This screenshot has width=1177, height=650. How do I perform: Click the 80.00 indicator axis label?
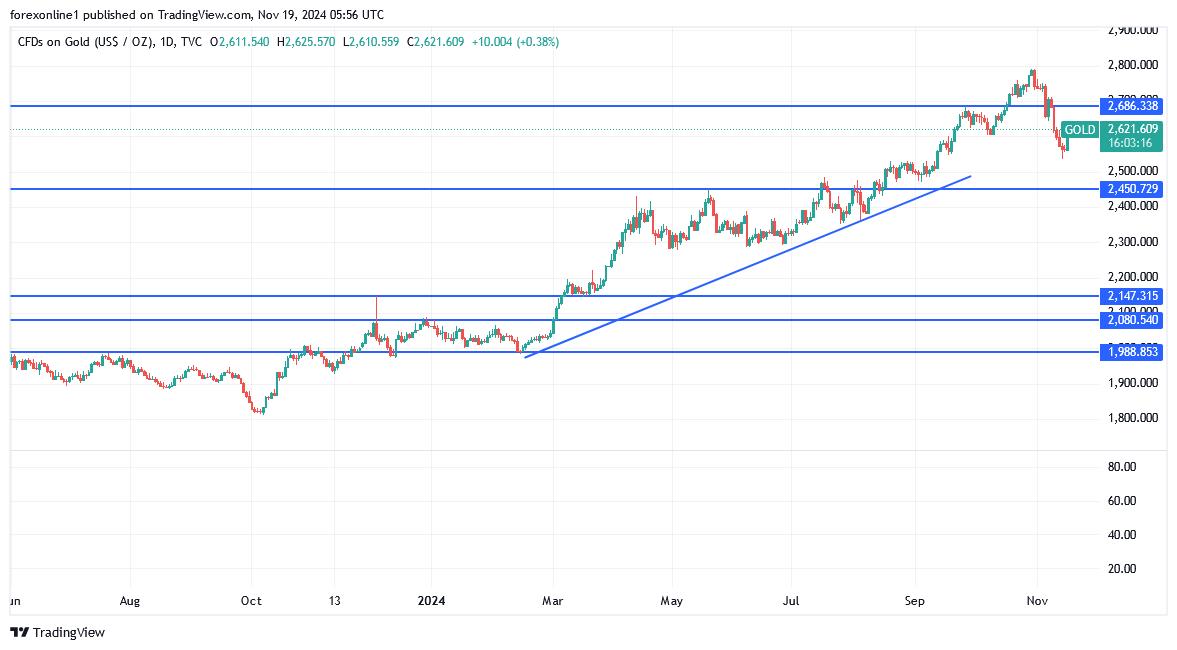1122,467
